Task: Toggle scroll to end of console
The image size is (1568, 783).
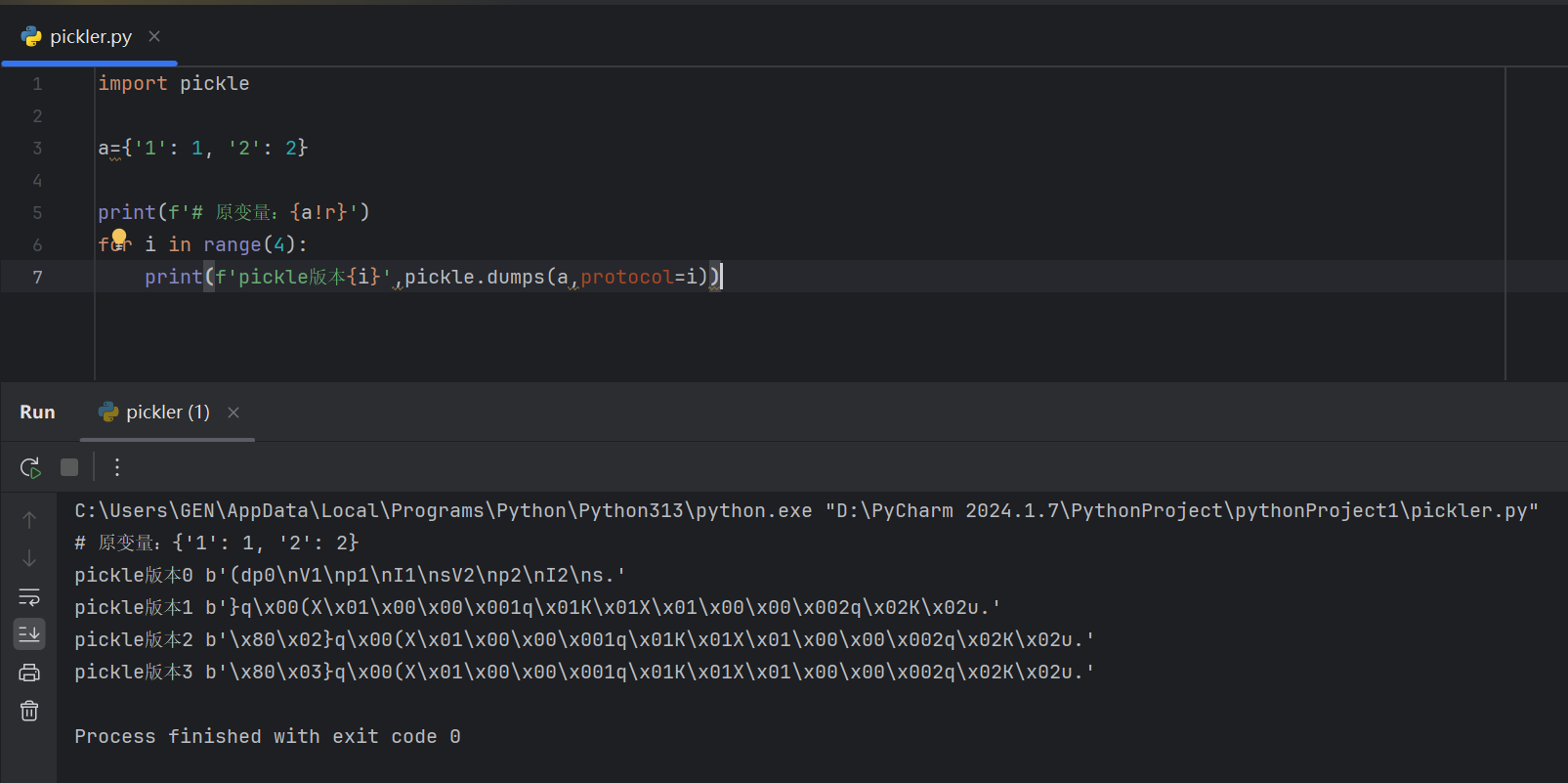Action: point(29,634)
